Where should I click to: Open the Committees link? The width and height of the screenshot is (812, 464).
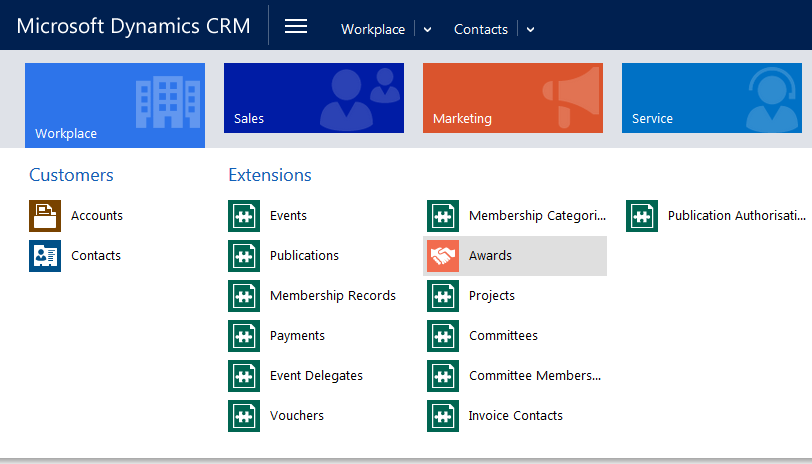click(503, 336)
